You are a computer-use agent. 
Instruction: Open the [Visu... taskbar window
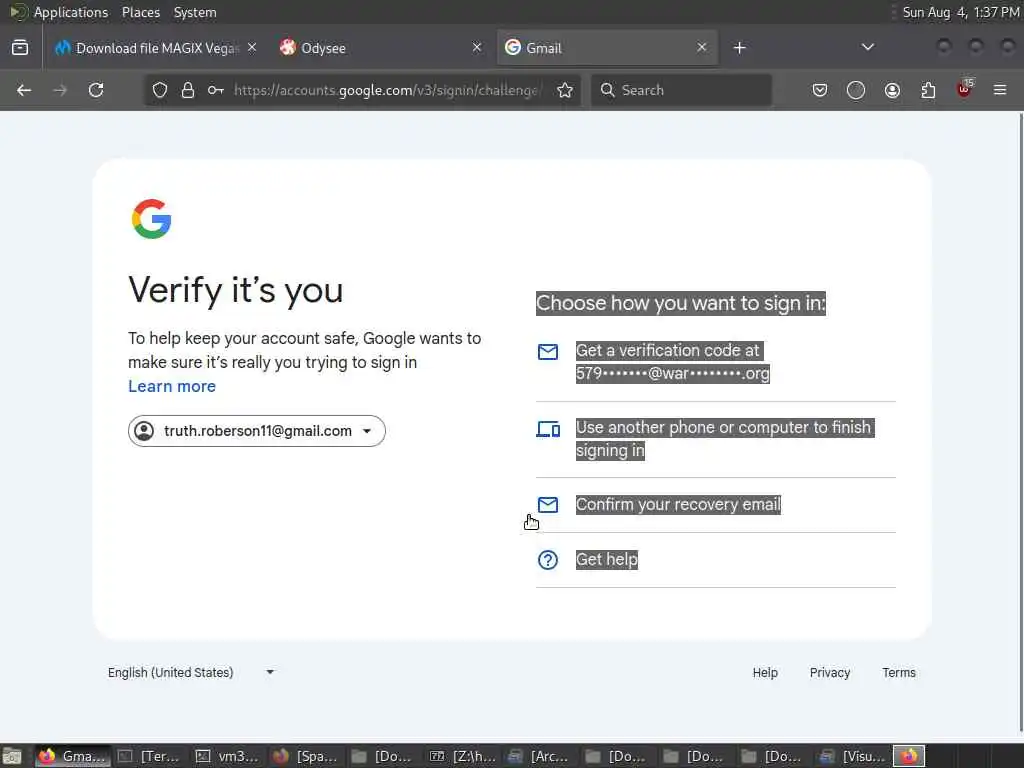(852, 756)
